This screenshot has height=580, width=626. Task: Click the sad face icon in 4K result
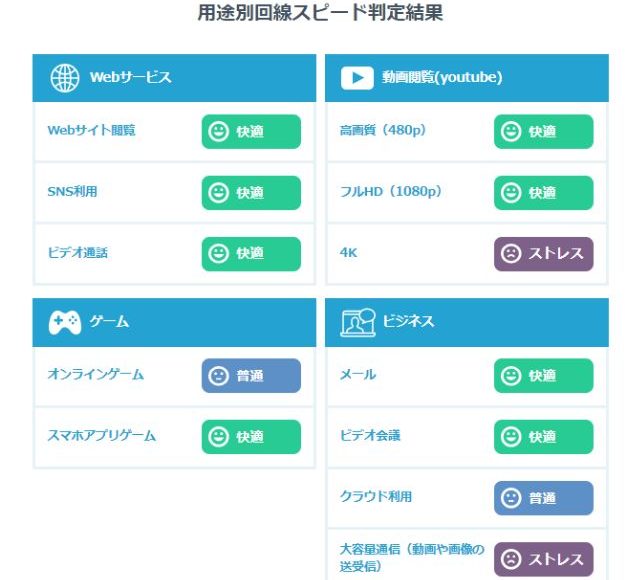(x=511, y=254)
